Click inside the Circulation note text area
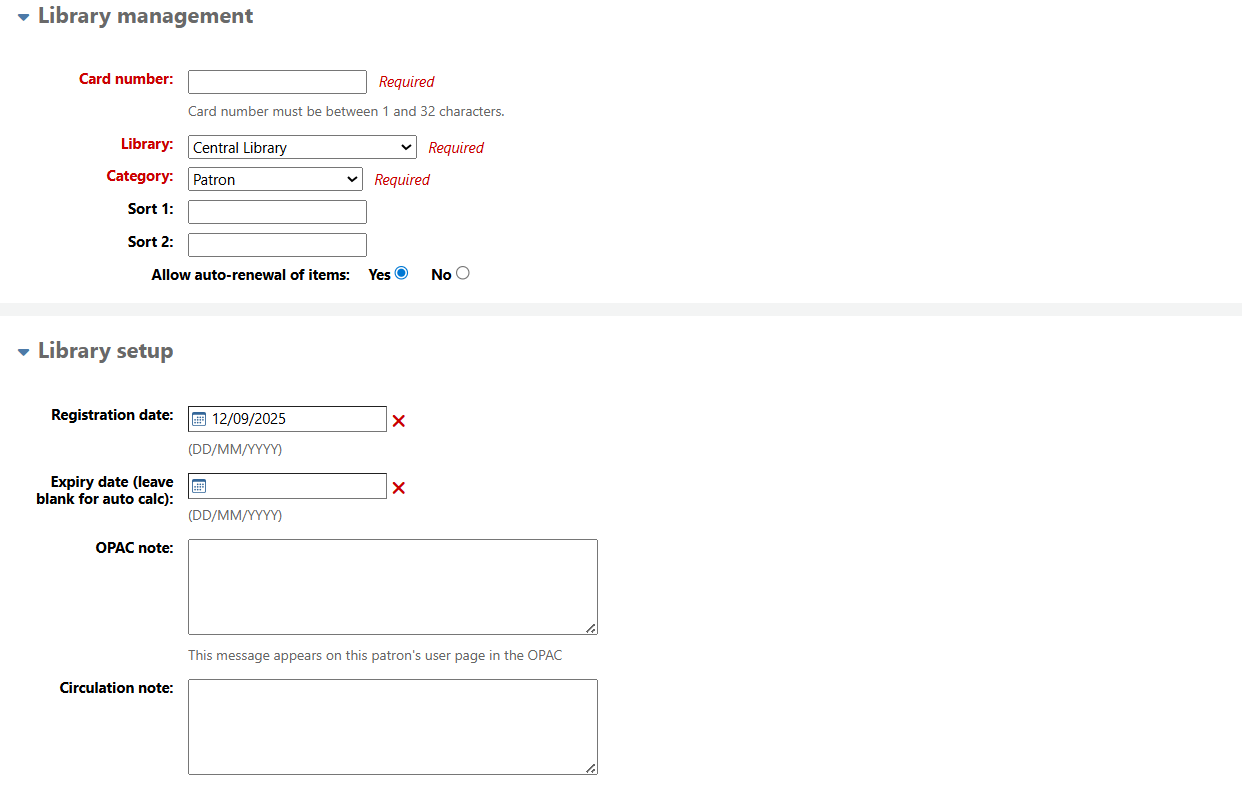 tap(393, 727)
